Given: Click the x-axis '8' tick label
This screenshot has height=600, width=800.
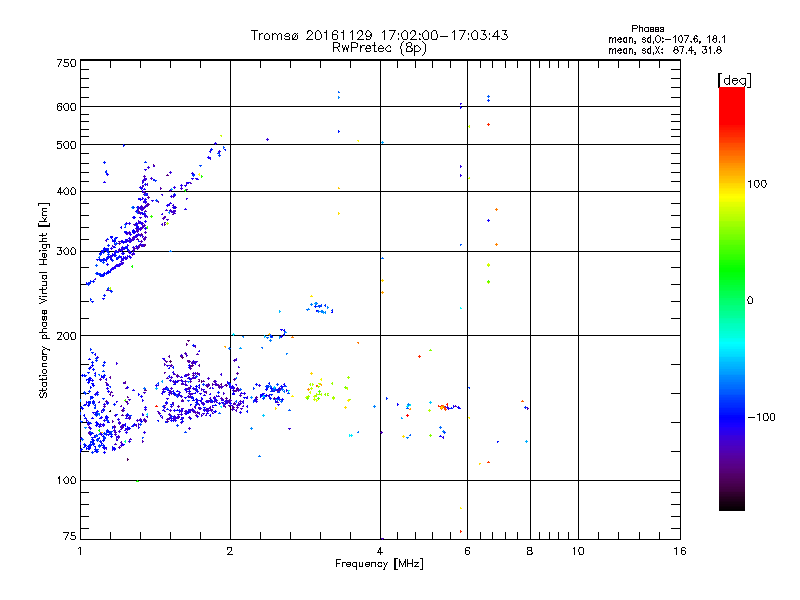Looking at the screenshot, I should 530,551.
